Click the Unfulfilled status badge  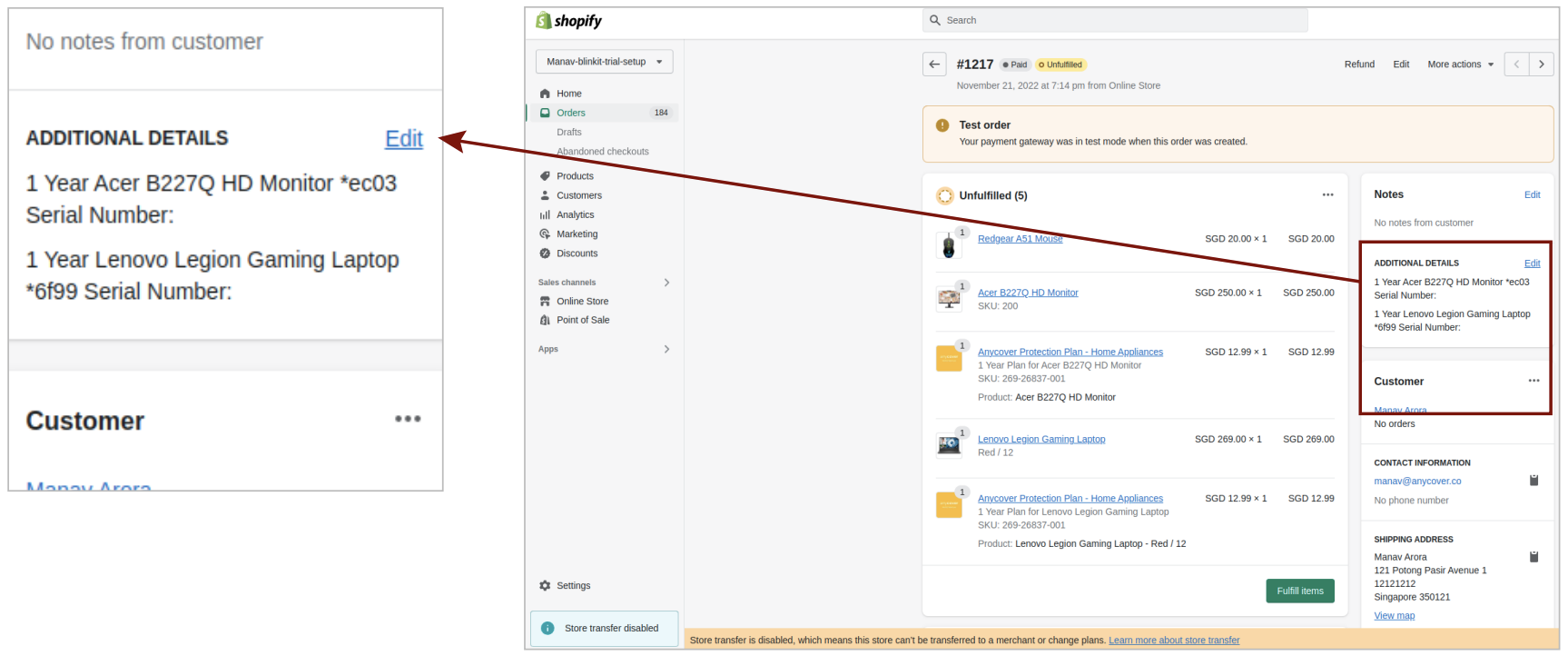1060,65
